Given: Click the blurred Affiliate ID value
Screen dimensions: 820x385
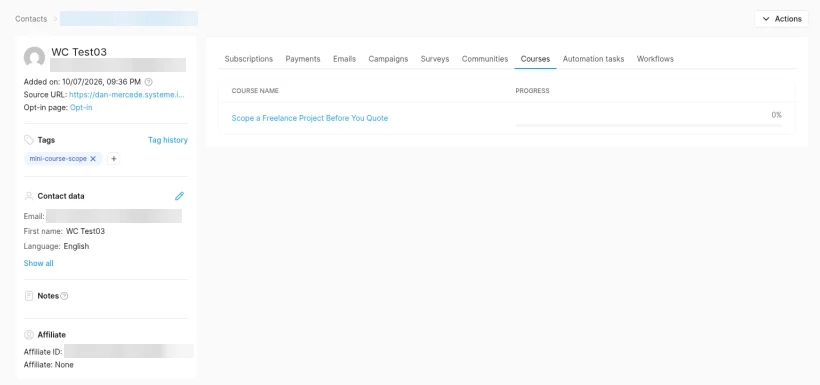Looking at the screenshot, I should pyautogui.click(x=129, y=351).
